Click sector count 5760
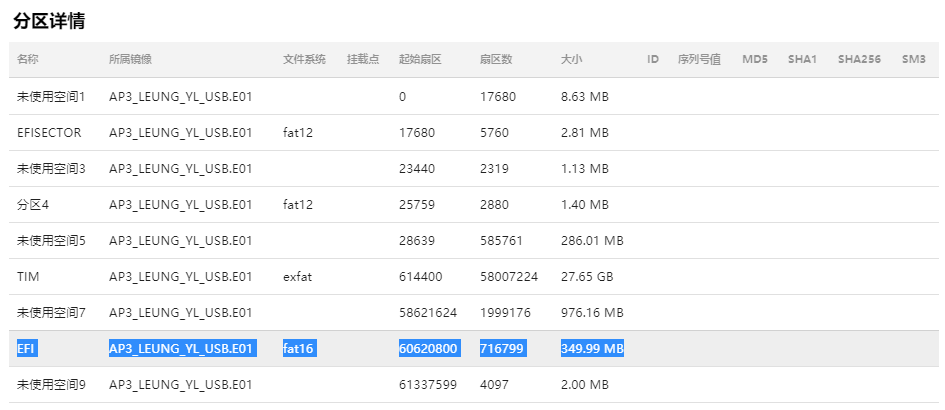 (494, 133)
